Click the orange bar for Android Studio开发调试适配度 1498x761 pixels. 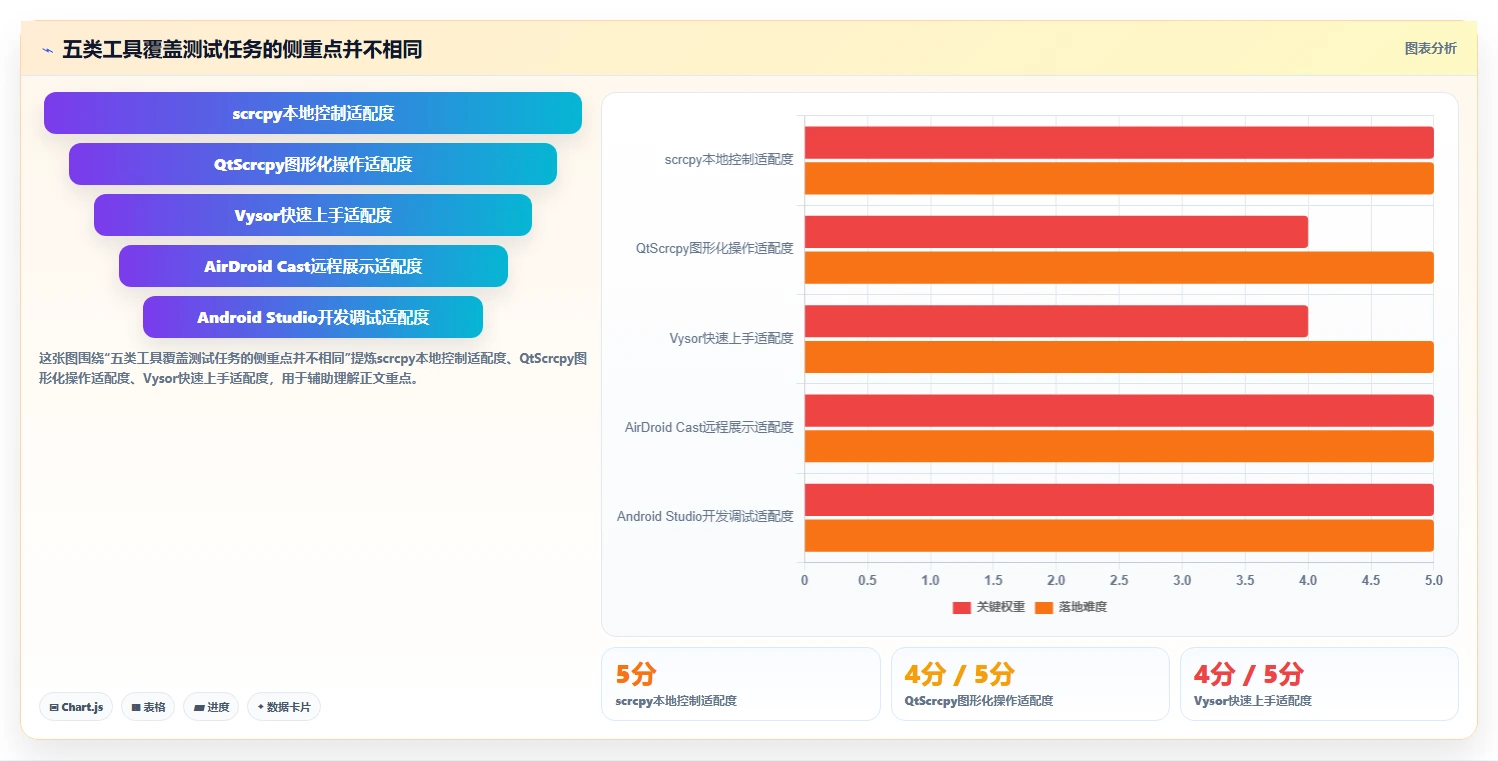pyautogui.click(x=1119, y=535)
